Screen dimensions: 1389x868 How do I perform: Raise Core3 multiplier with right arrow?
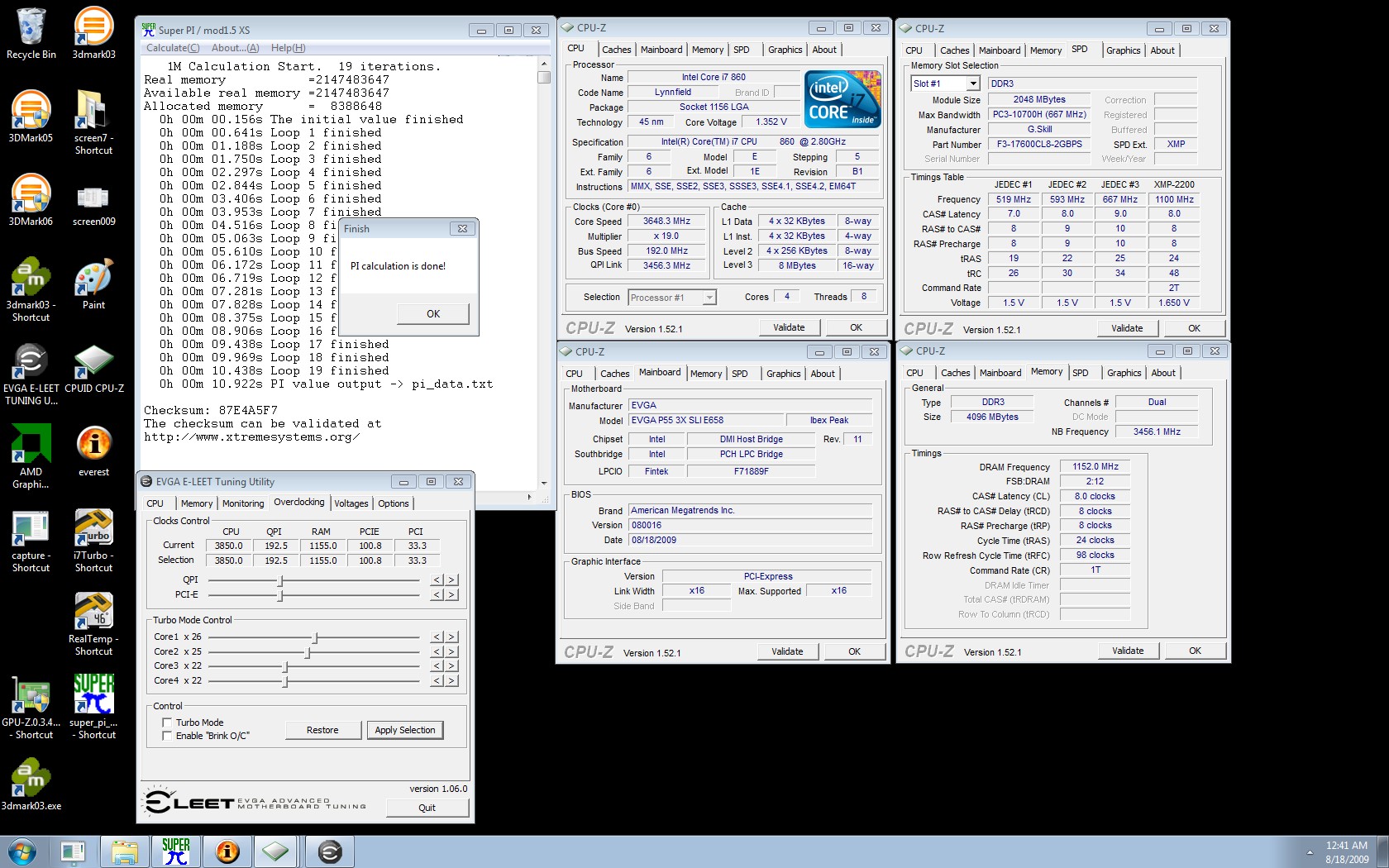[451, 666]
